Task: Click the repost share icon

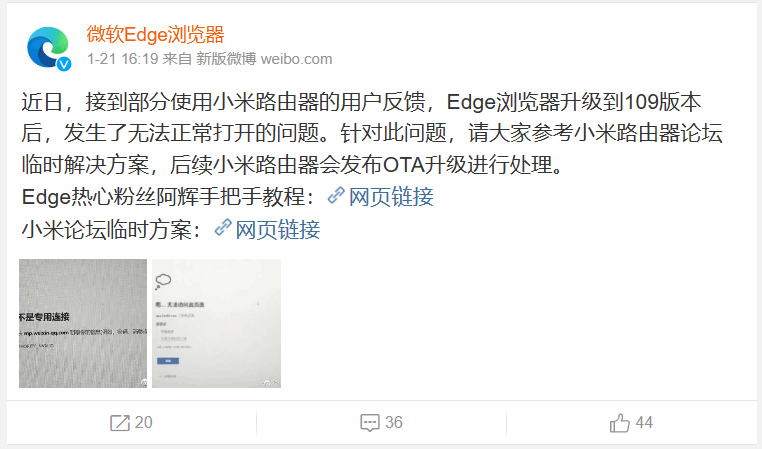Action: 120,423
